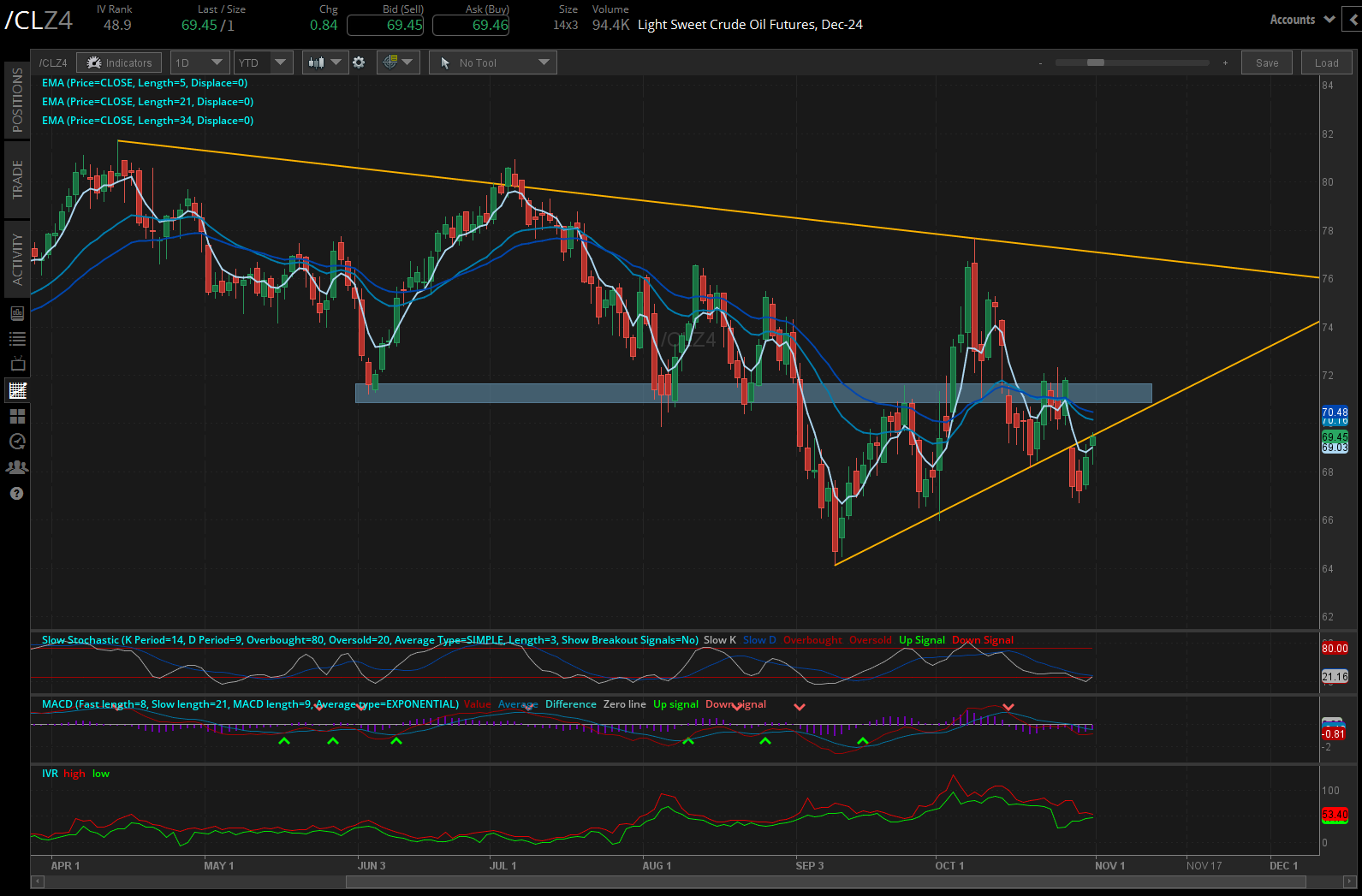Open the live TV sidebar icon
Viewport: 1362px width, 896px height.
(x=17, y=364)
